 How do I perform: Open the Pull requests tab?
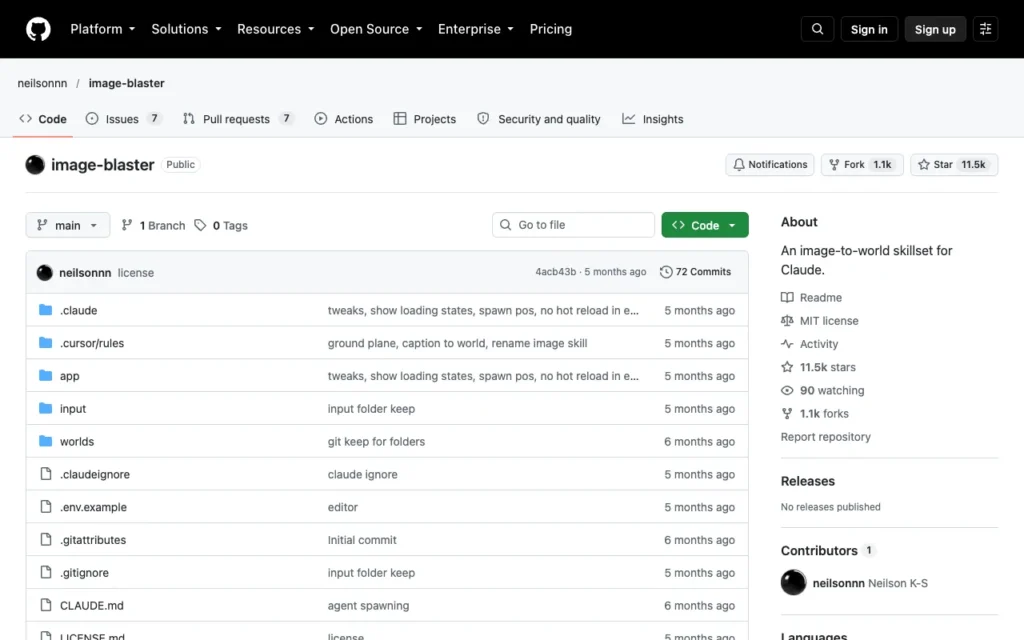click(238, 119)
